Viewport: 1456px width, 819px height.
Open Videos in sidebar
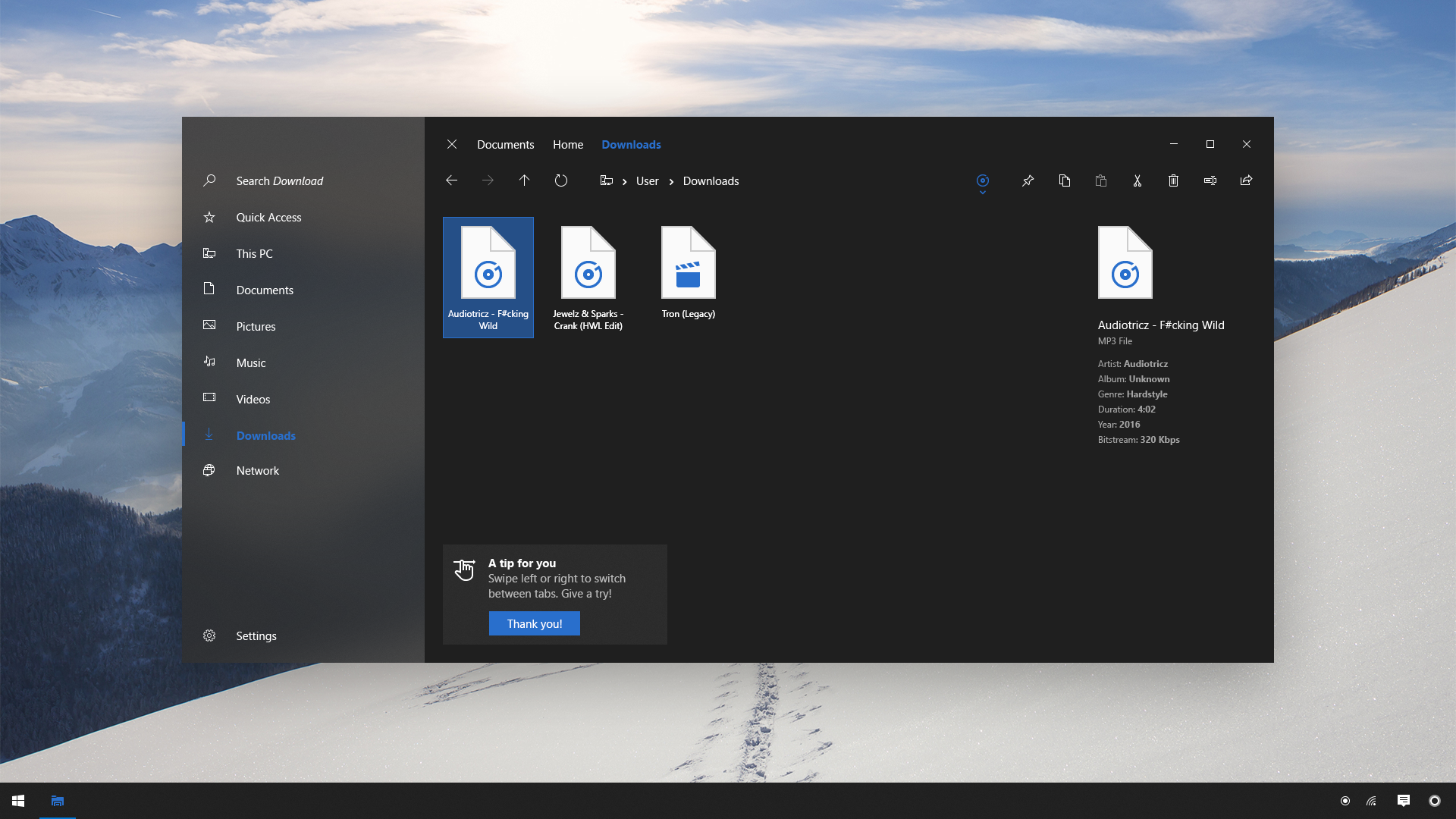(x=303, y=399)
